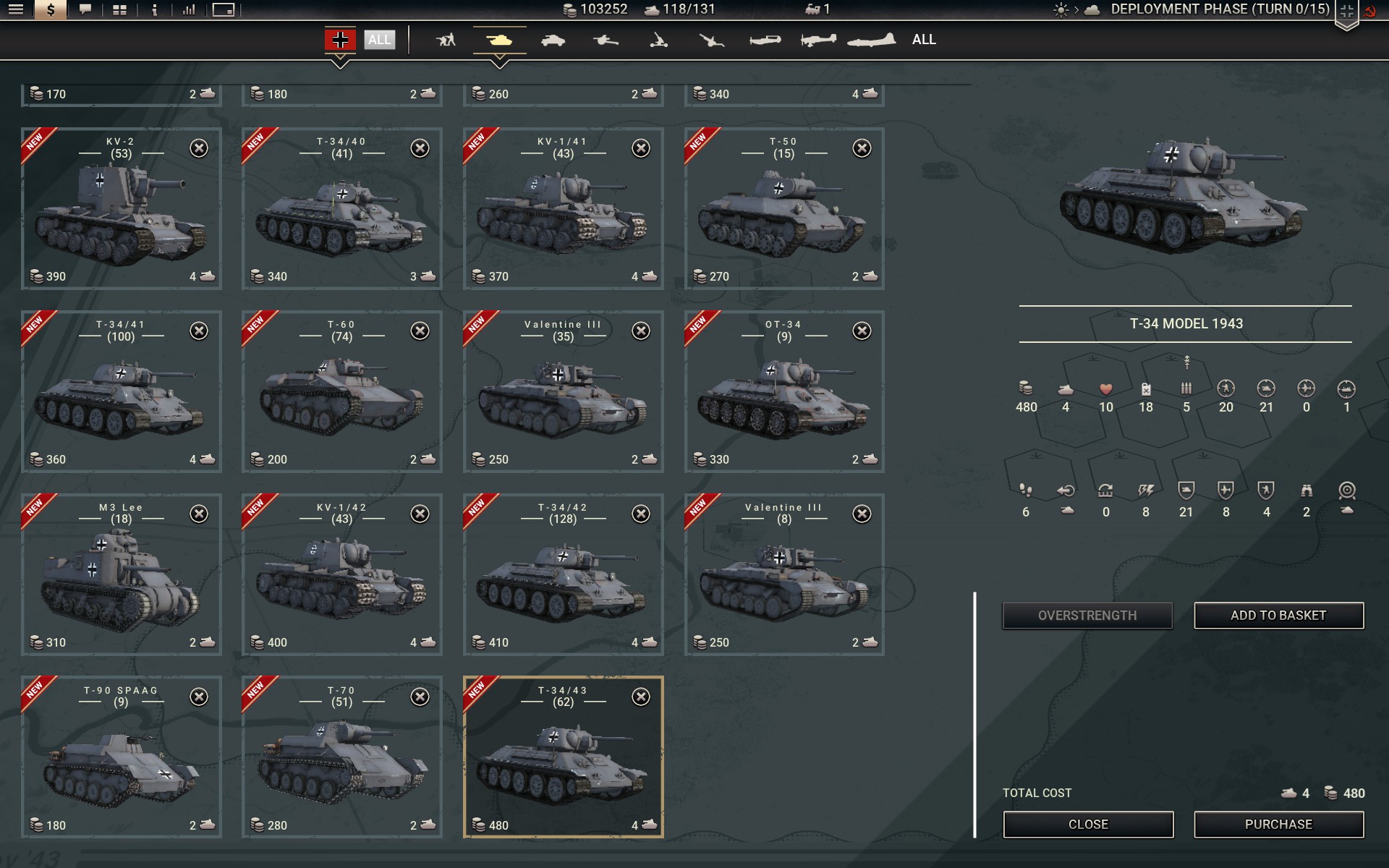Select the KV-1/42 tank card

point(342,575)
